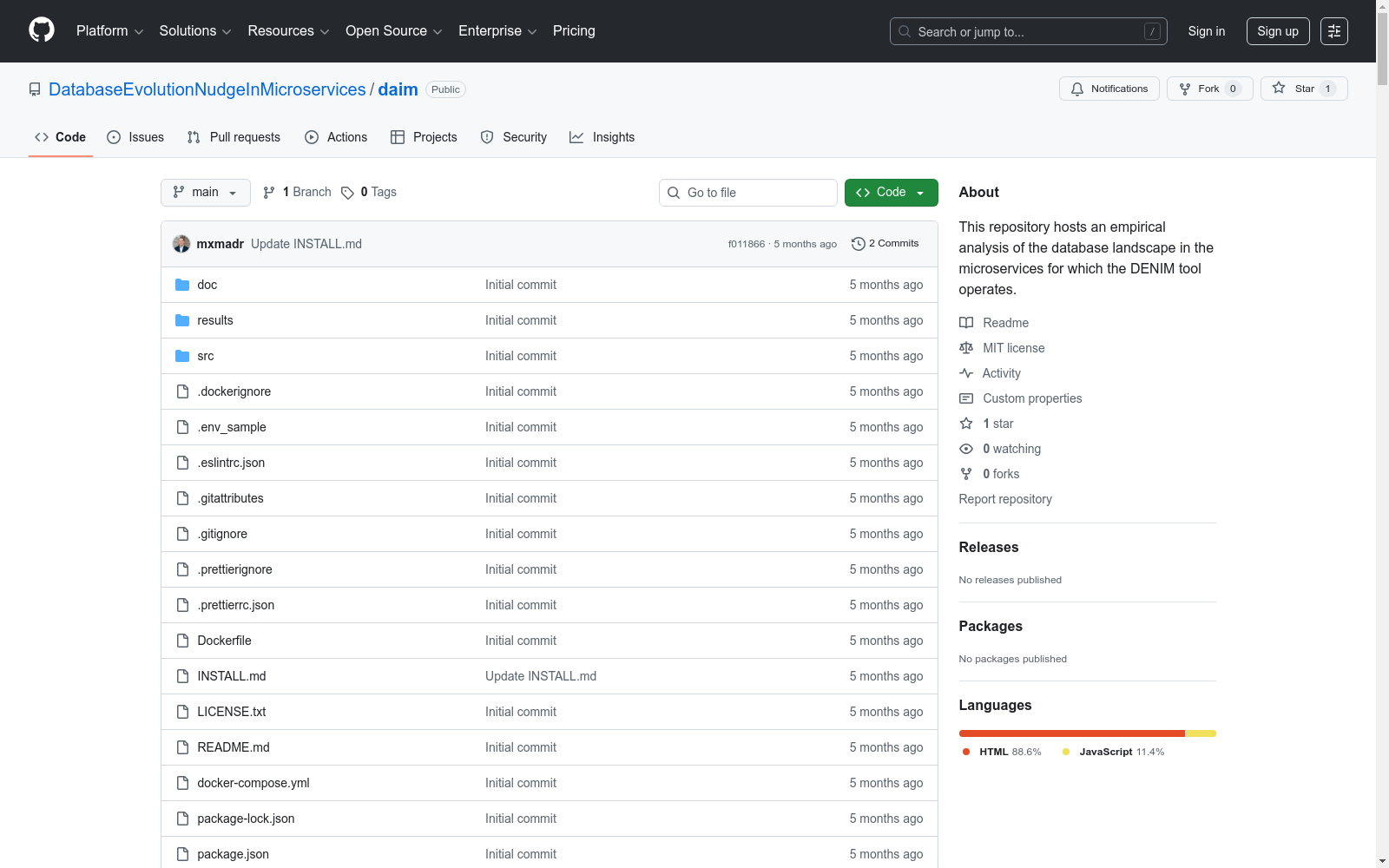
Task: View the 0 watching link
Action: tap(1000, 449)
